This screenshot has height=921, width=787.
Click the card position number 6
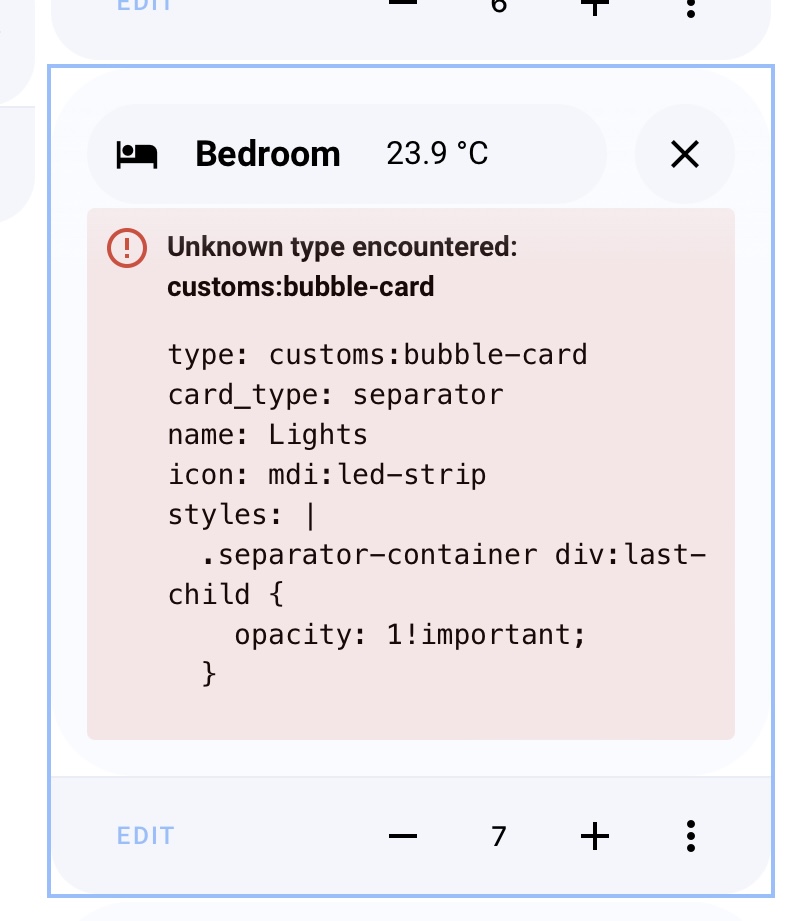coord(498,6)
